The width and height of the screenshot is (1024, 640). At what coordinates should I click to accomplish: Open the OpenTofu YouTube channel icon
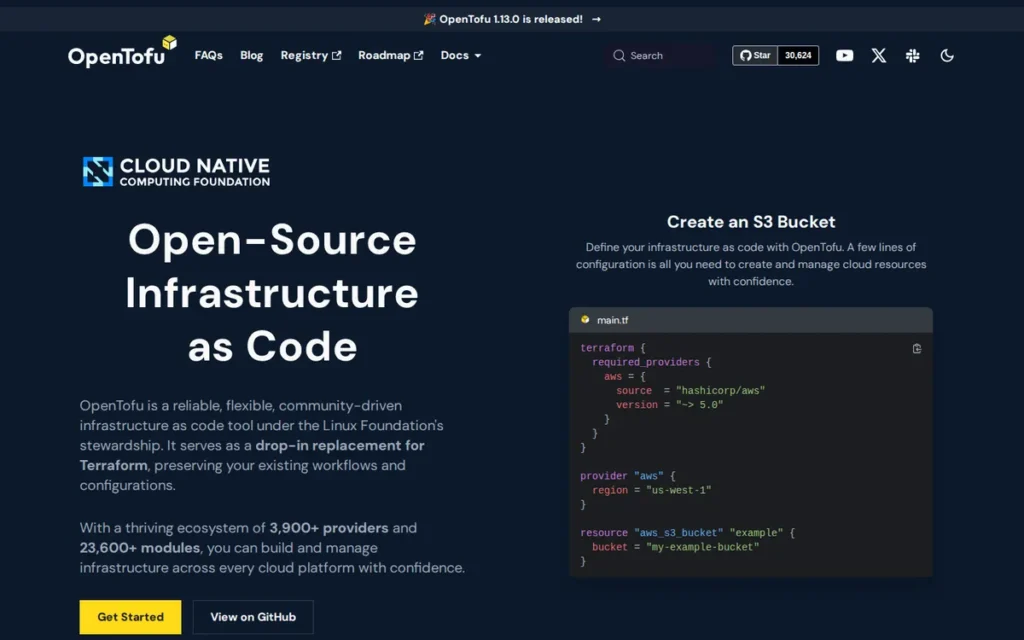844,56
